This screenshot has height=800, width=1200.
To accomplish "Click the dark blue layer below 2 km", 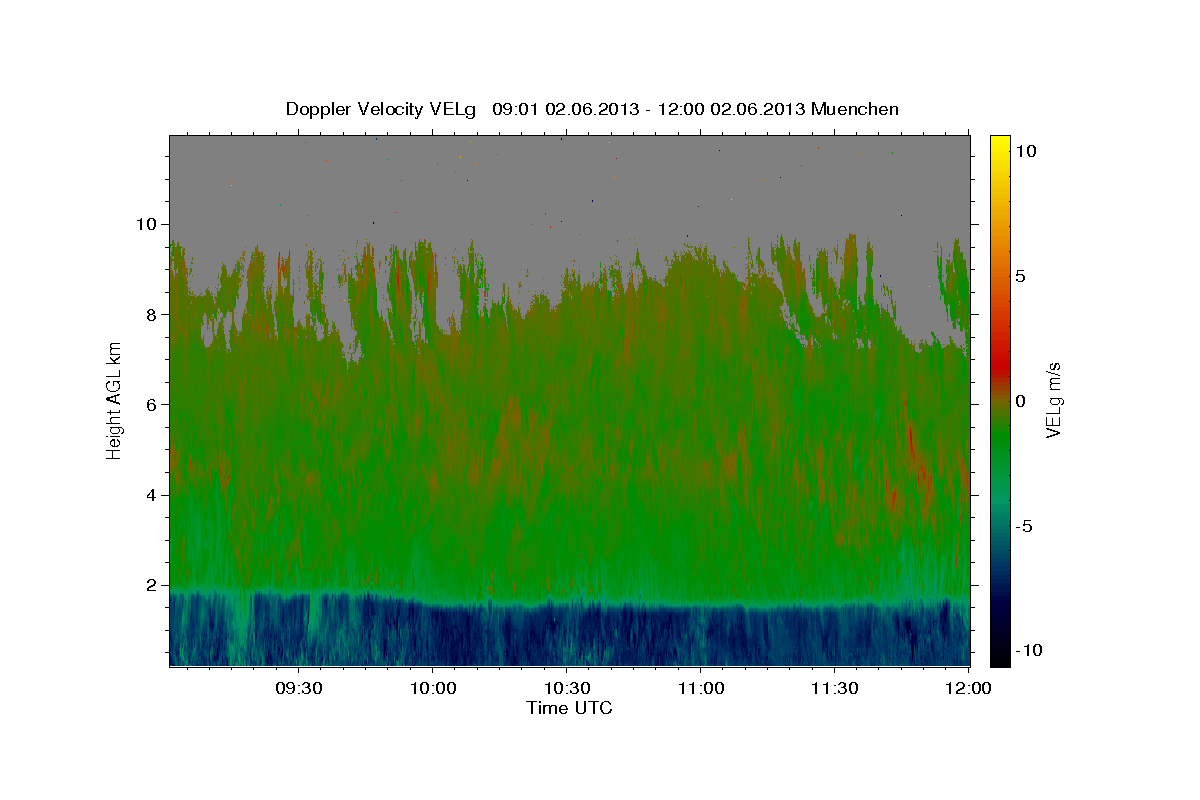I will (570, 635).
